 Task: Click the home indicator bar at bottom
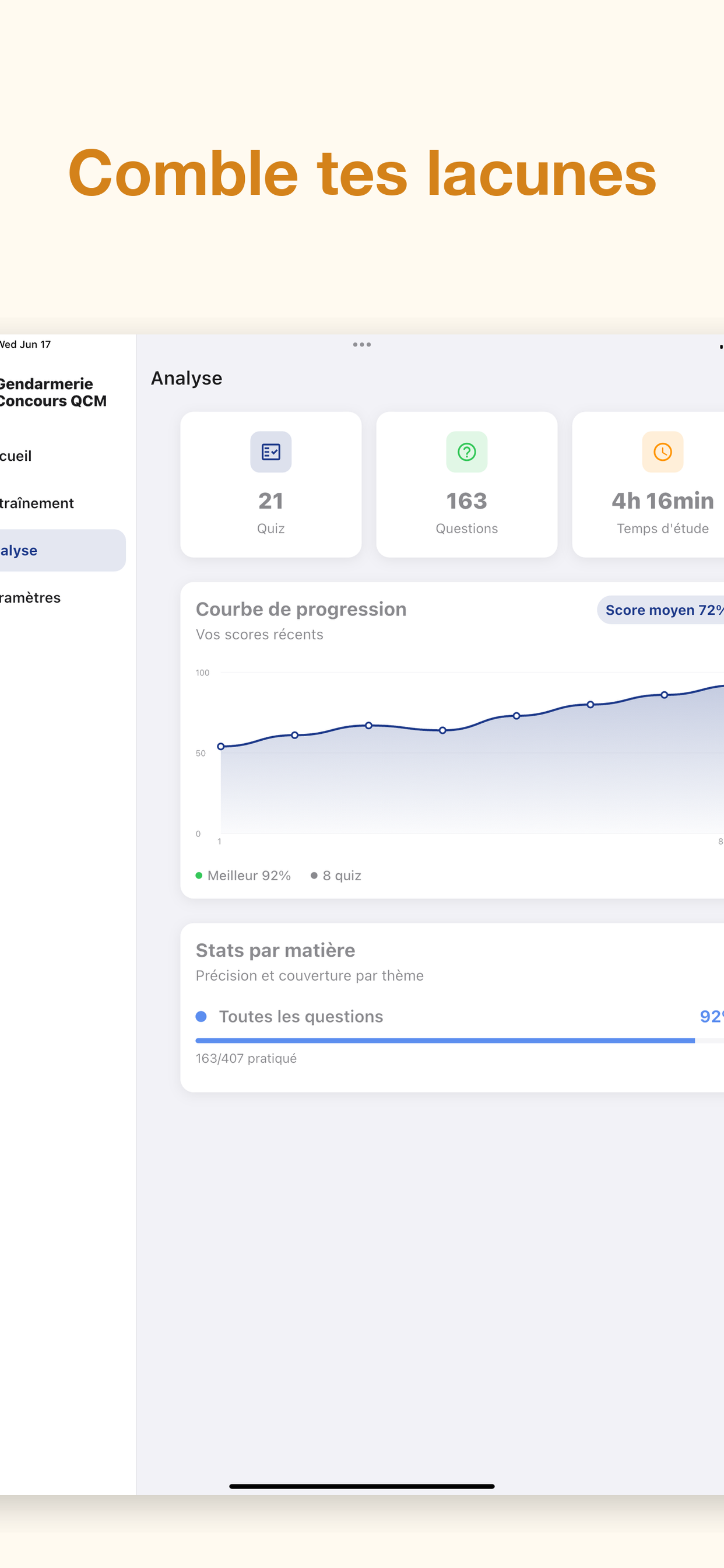[x=362, y=1486]
